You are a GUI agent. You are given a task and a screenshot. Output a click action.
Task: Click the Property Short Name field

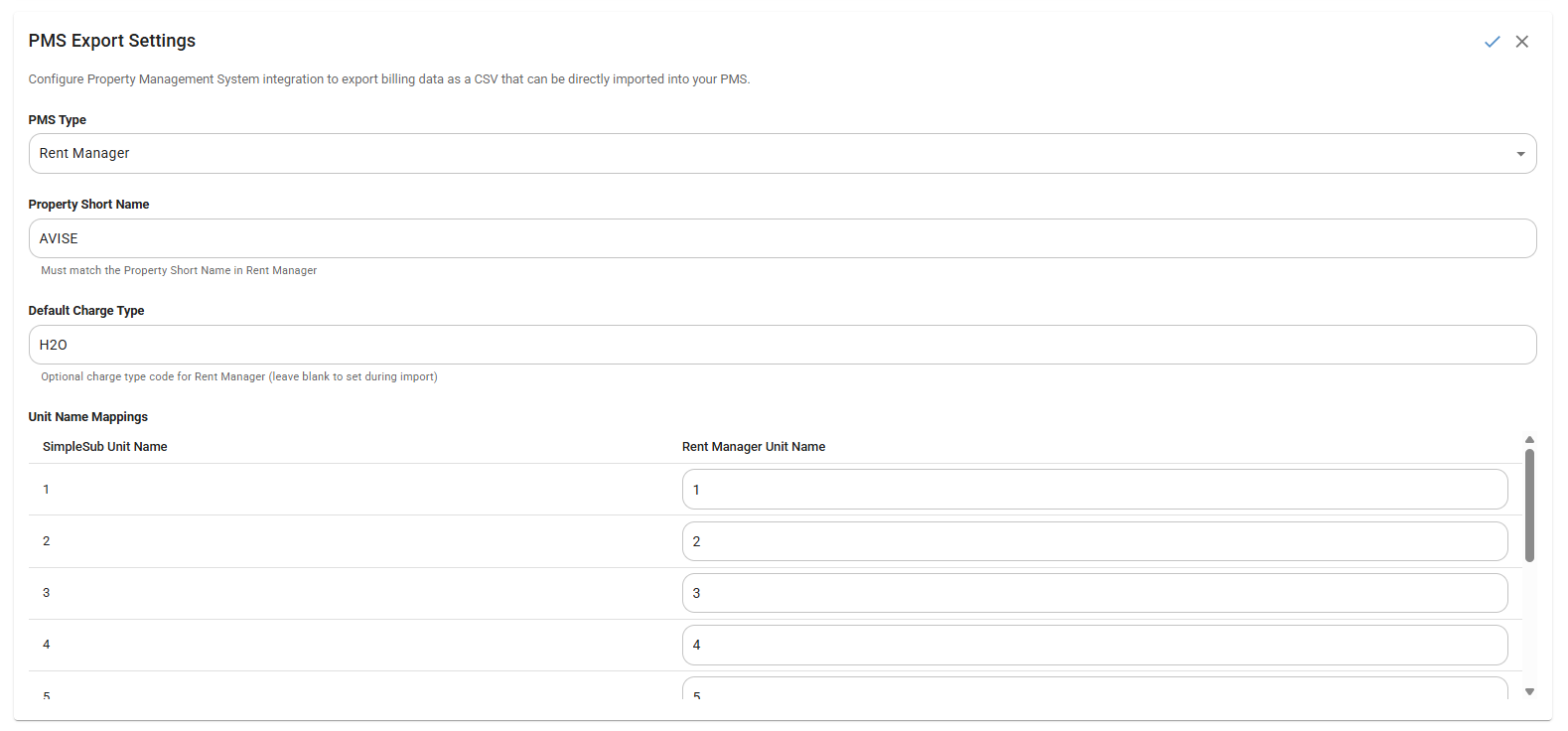pos(782,238)
